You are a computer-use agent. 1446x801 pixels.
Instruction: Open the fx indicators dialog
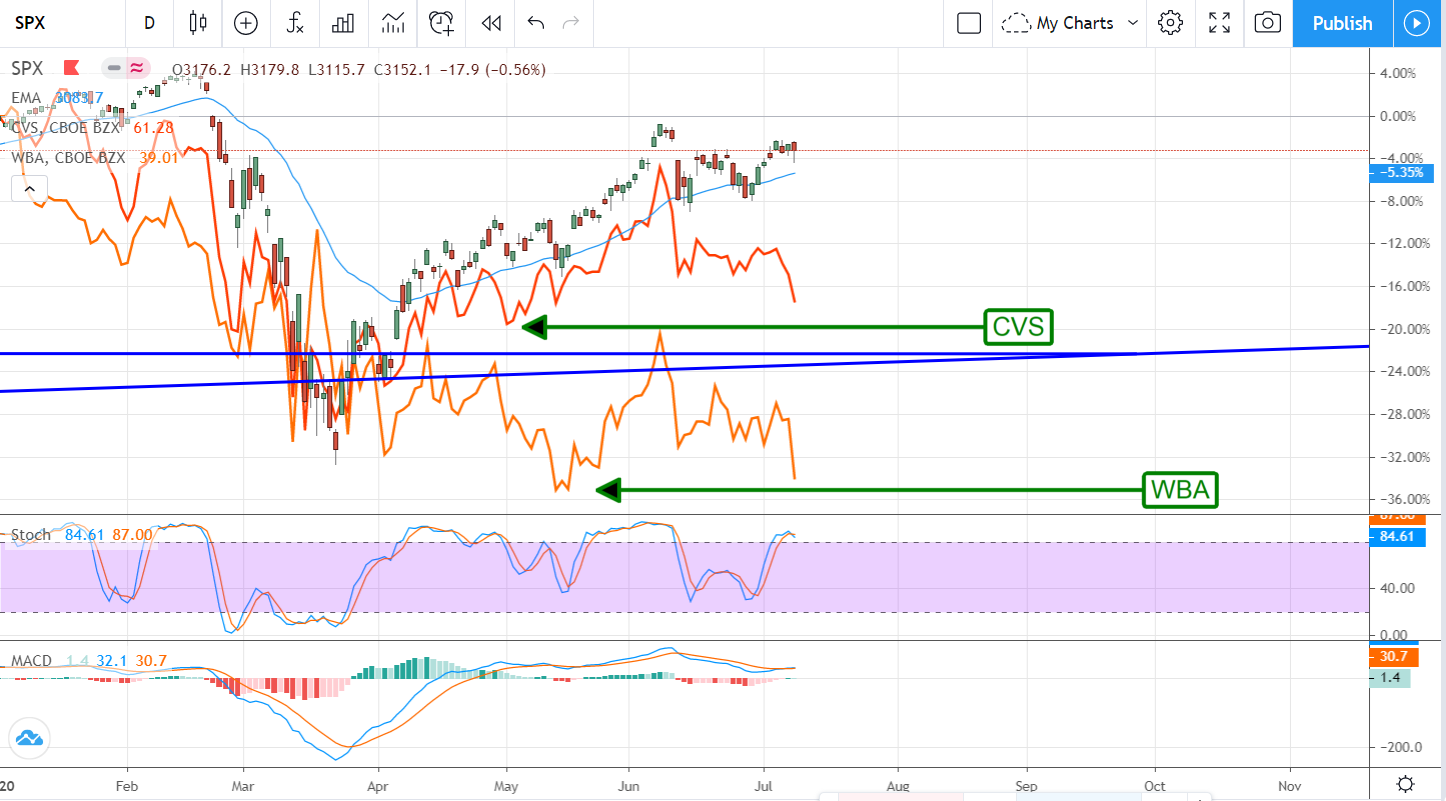coord(295,23)
